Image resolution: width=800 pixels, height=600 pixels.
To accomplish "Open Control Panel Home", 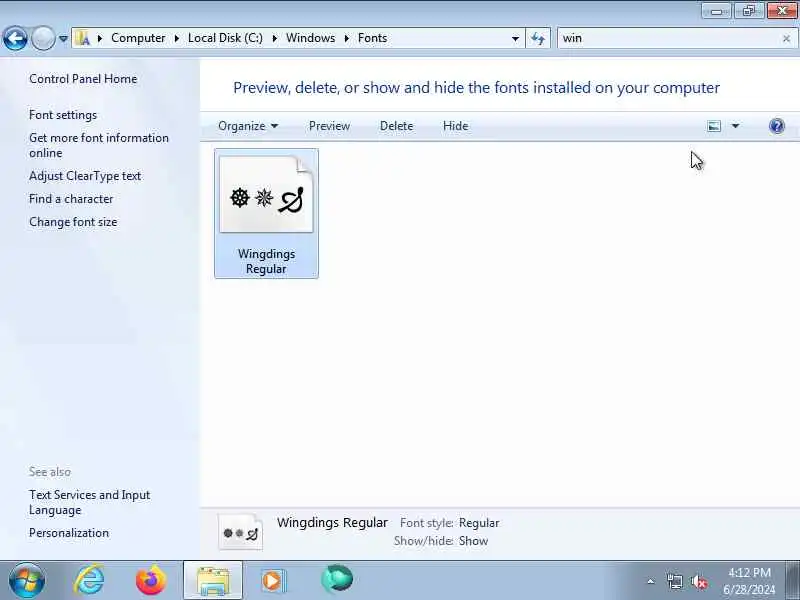I will pyautogui.click(x=83, y=79).
